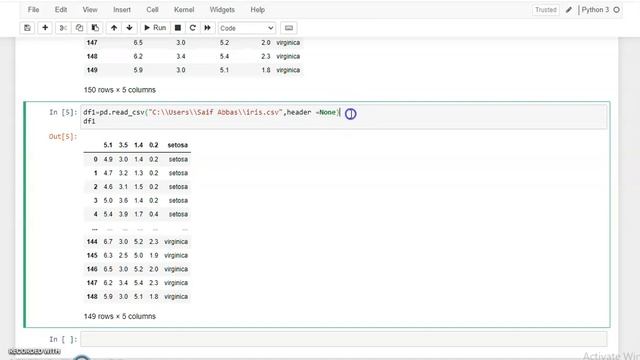The width and height of the screenshot is (640, 360).
Task: Cut selected cells with the scissors icon
Action: 63,28
